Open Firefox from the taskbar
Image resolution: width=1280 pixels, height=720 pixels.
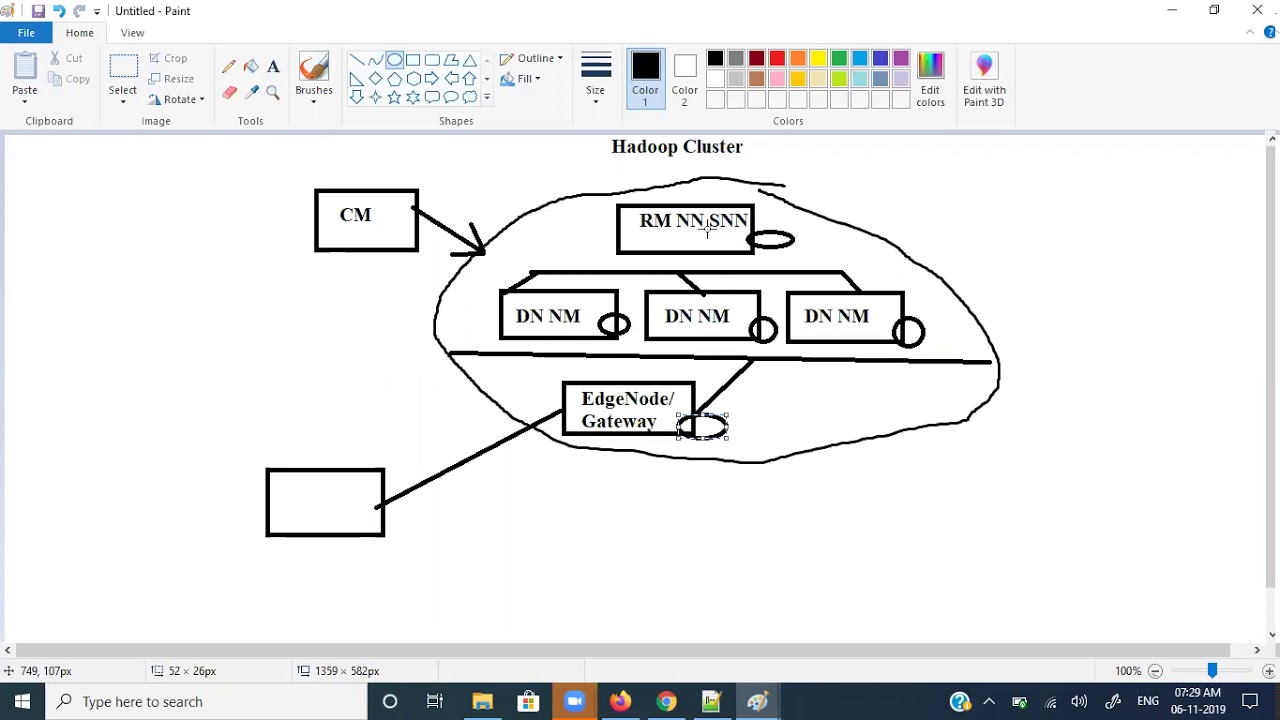(620, 701)
